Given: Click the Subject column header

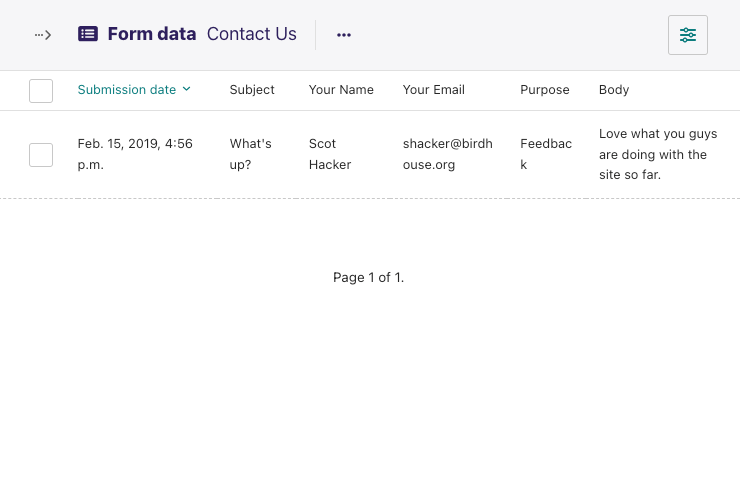Looking at the screenshot, I should coord(252,90).
